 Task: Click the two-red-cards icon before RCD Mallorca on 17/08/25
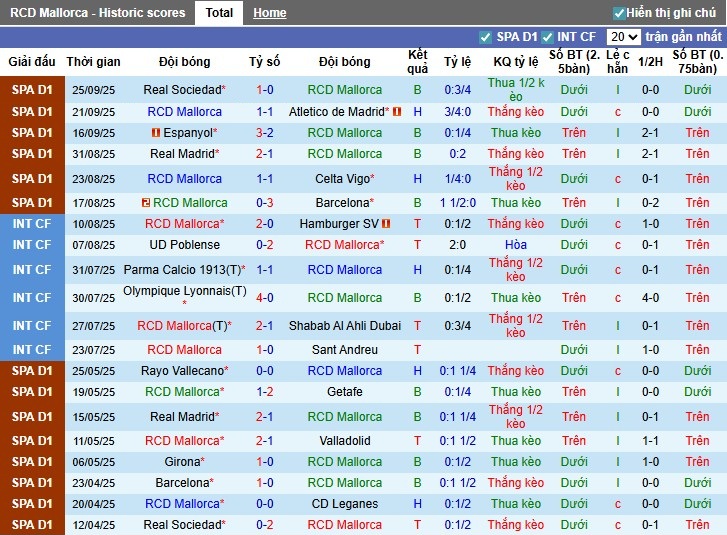(x=146, y=203)
